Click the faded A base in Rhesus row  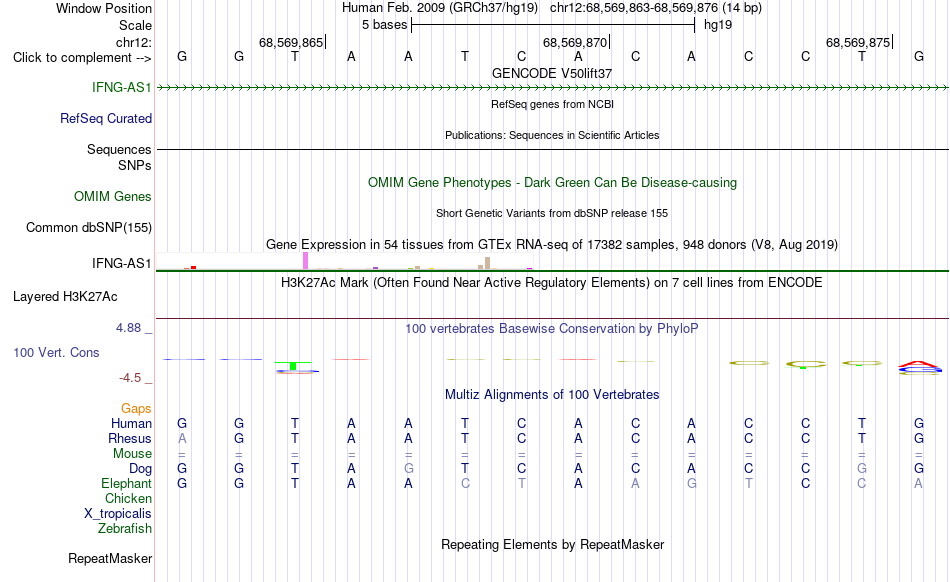click(182, 438)
